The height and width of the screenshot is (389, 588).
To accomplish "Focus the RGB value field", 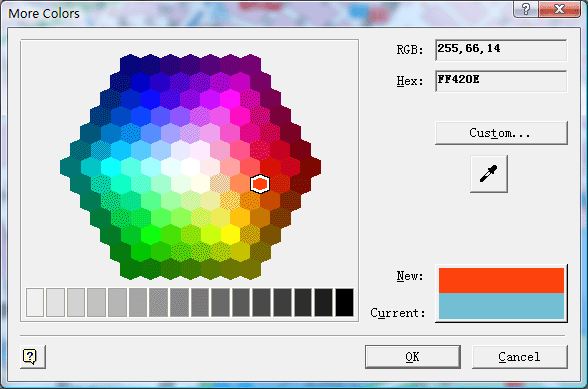I will coord(501,50).
